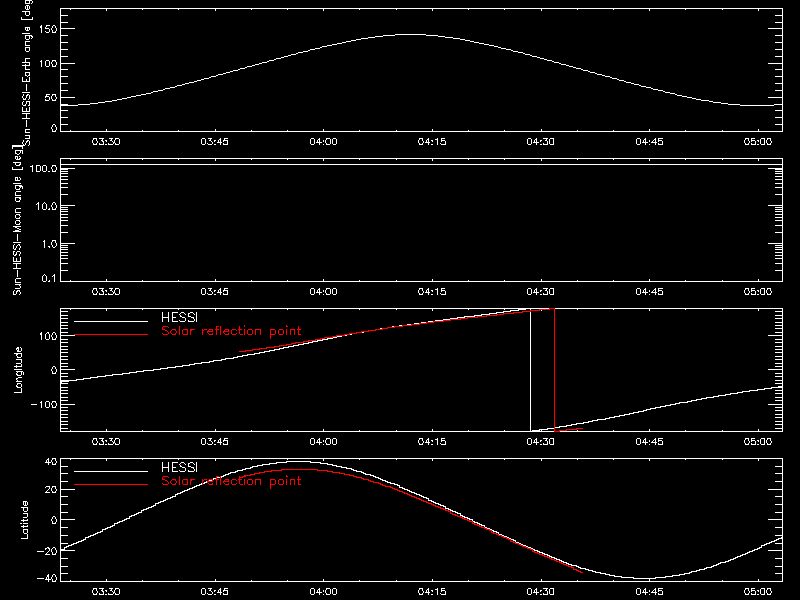Click the 40 tick label on Latitude plot

51,462
